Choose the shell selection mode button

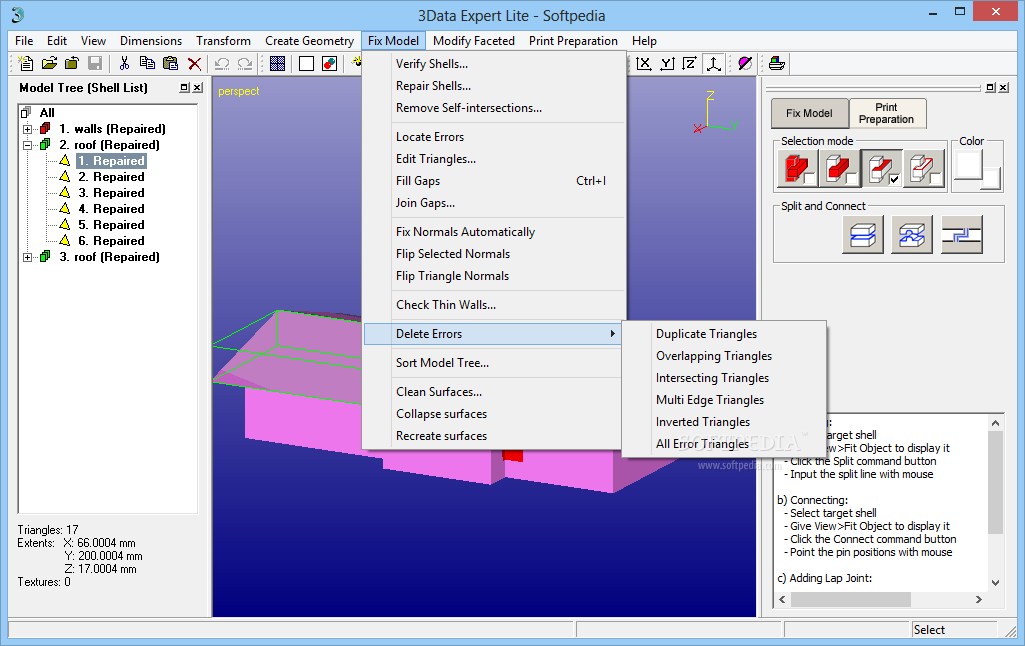pyautogui.click(x=839, y=169)
